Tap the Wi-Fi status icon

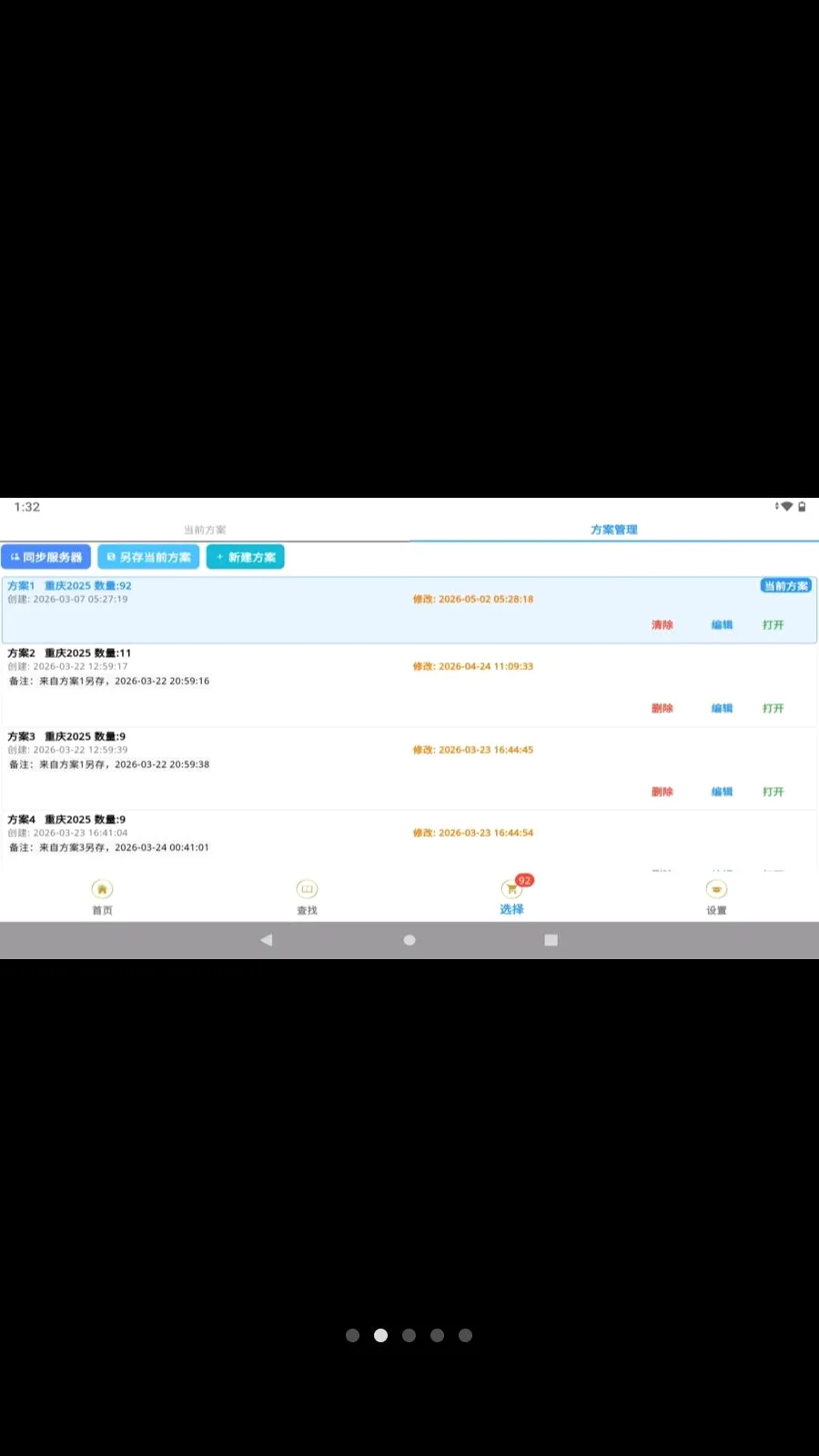coord(786,507)
